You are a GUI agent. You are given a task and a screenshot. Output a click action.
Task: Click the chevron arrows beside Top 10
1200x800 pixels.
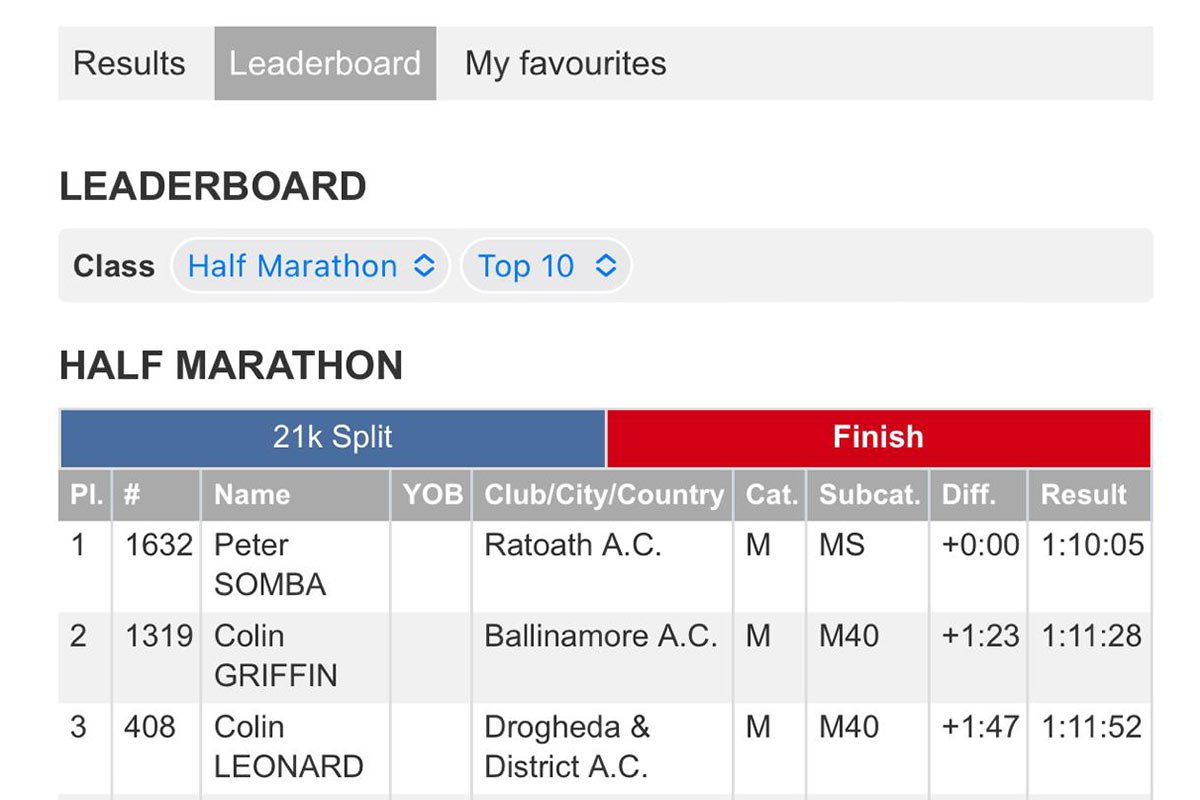coord(606,266)
